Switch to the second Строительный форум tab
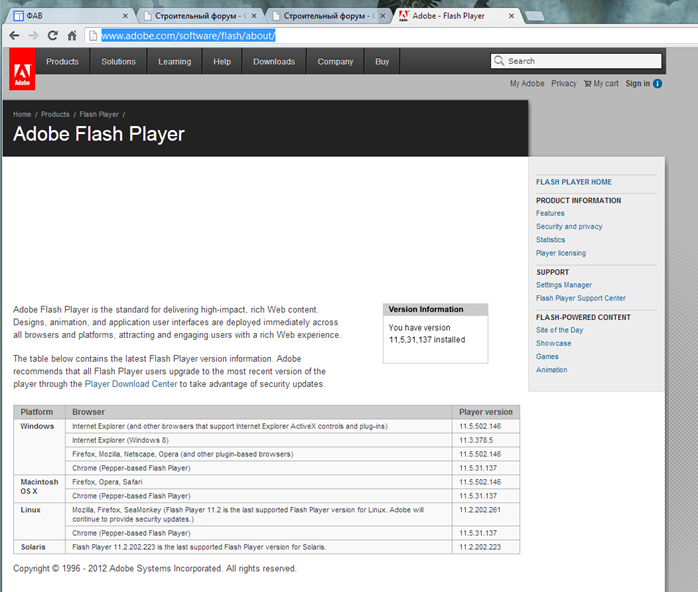Screen dimensions: 698x592 click(x=327, y=16)
